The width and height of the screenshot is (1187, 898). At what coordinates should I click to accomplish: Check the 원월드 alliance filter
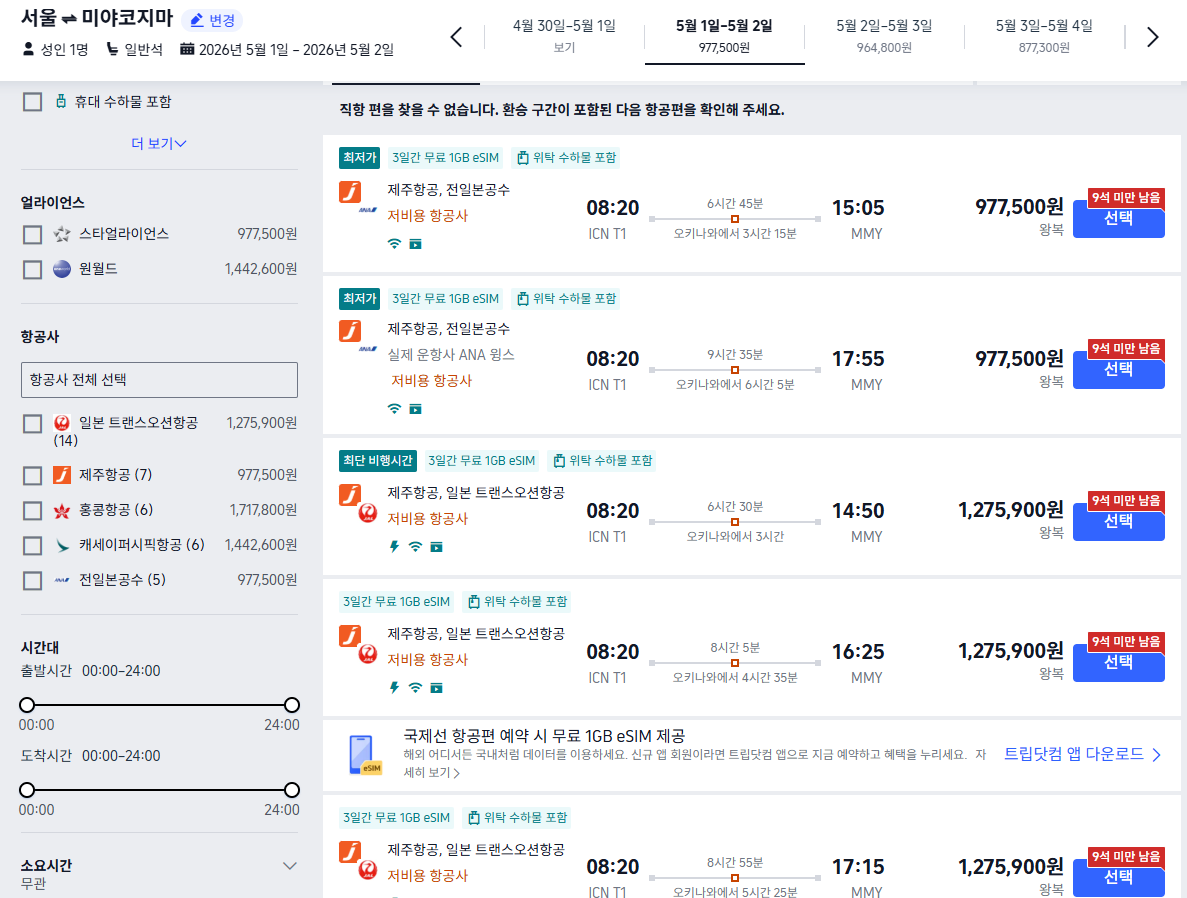[x=33, y=270]
